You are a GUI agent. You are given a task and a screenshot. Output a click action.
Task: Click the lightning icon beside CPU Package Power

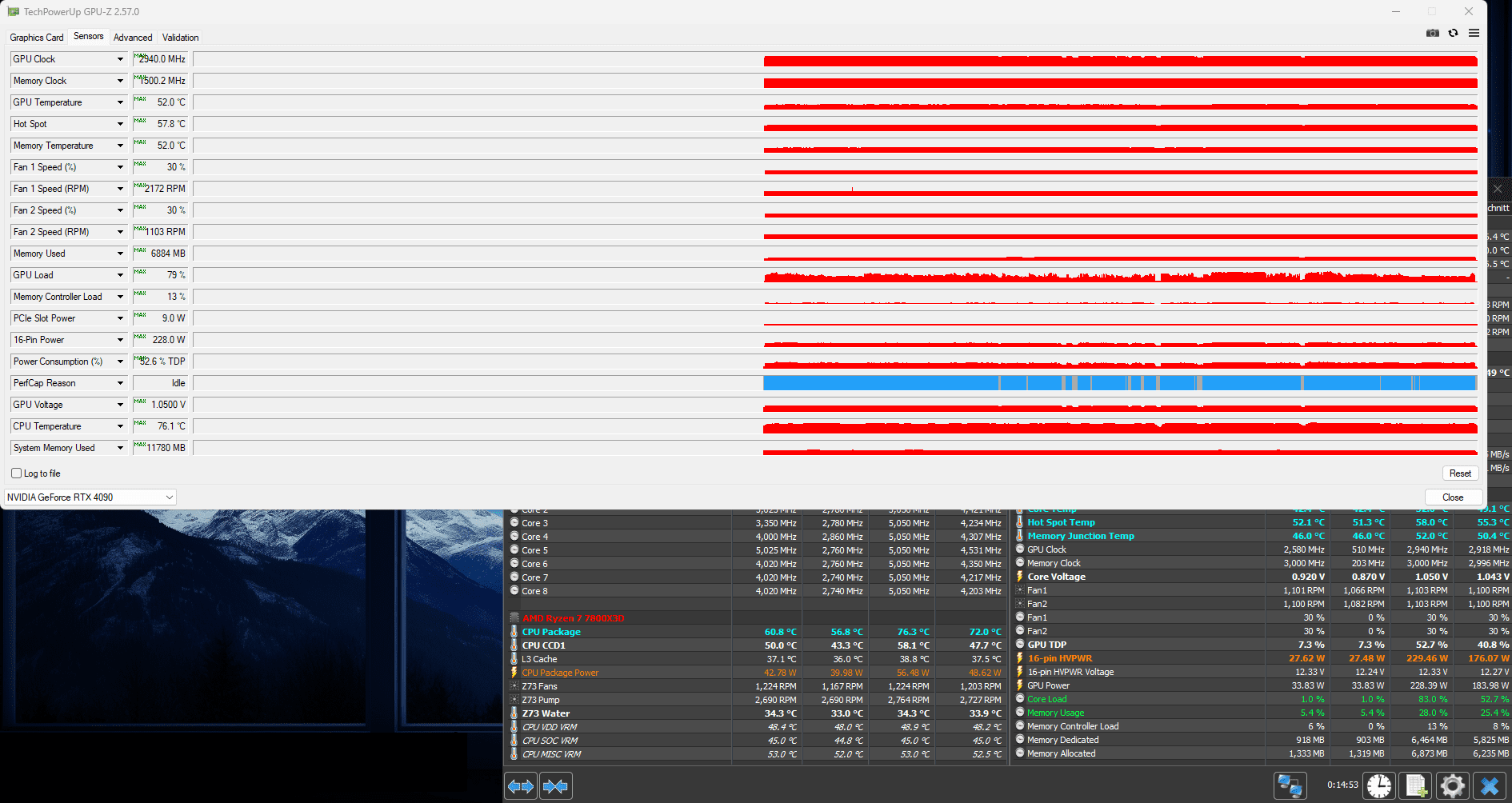pos(514,673)
